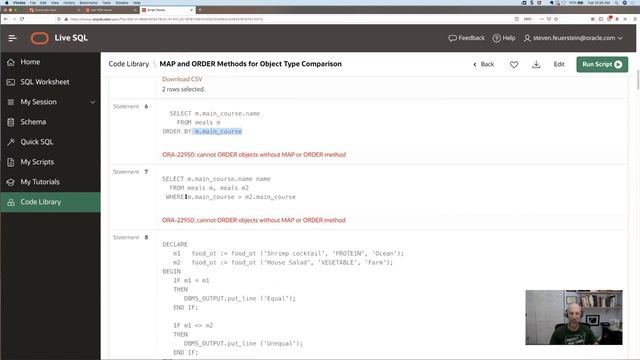Like the script with heart icon

pos(514,64)
